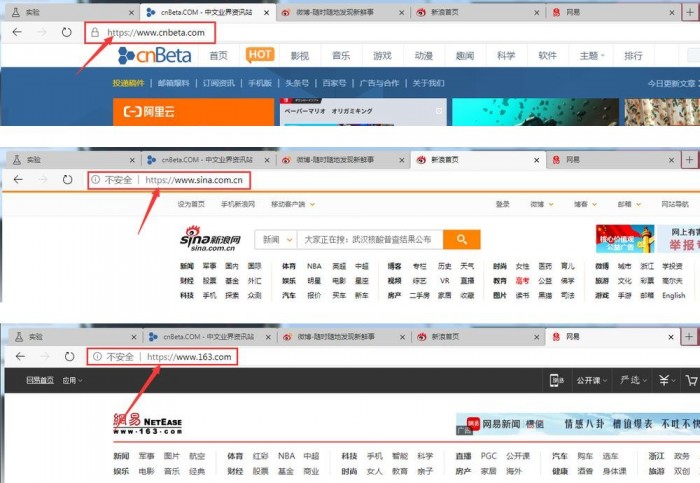Click the shopping cart icon on 163.com header
This screenshot has width=700, height=483.
coord(691,380)
